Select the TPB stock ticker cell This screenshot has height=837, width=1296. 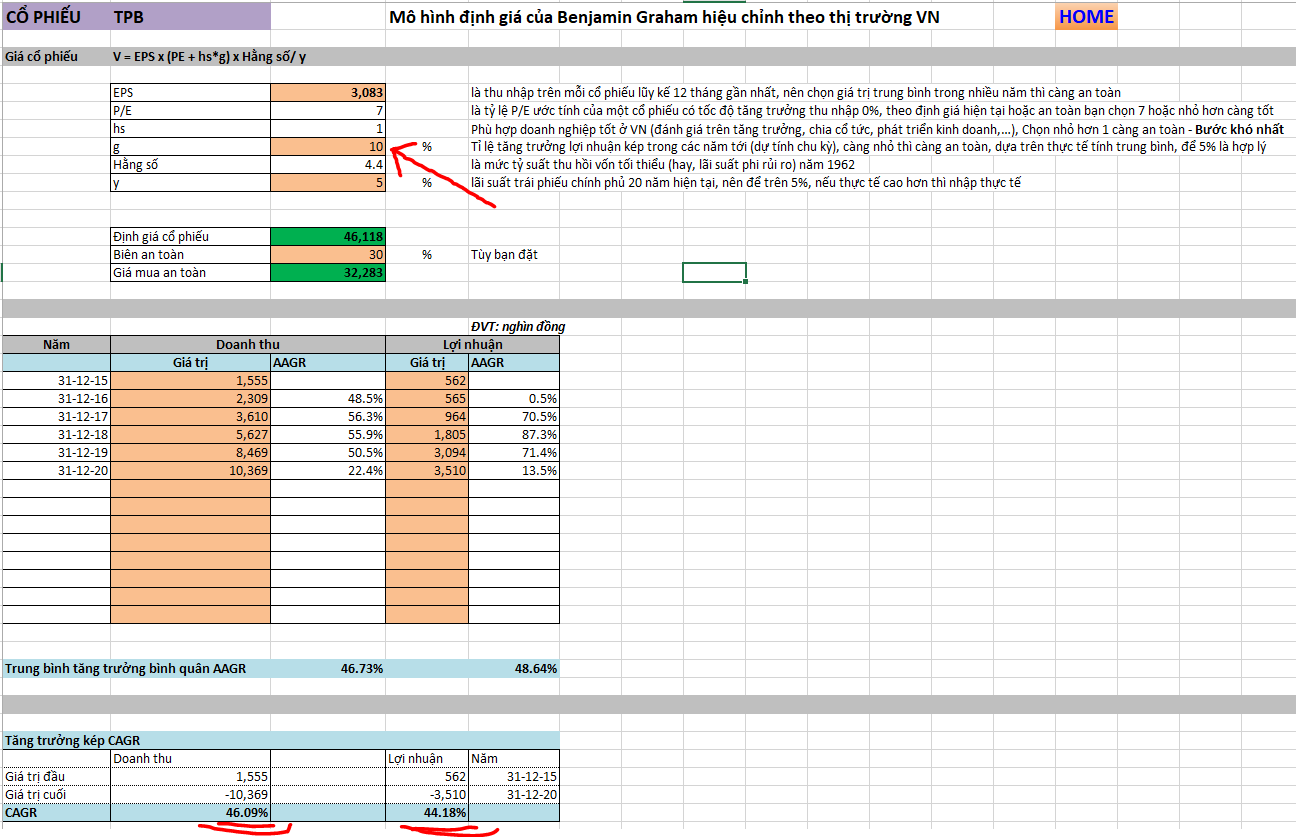(x=190, y=17)
